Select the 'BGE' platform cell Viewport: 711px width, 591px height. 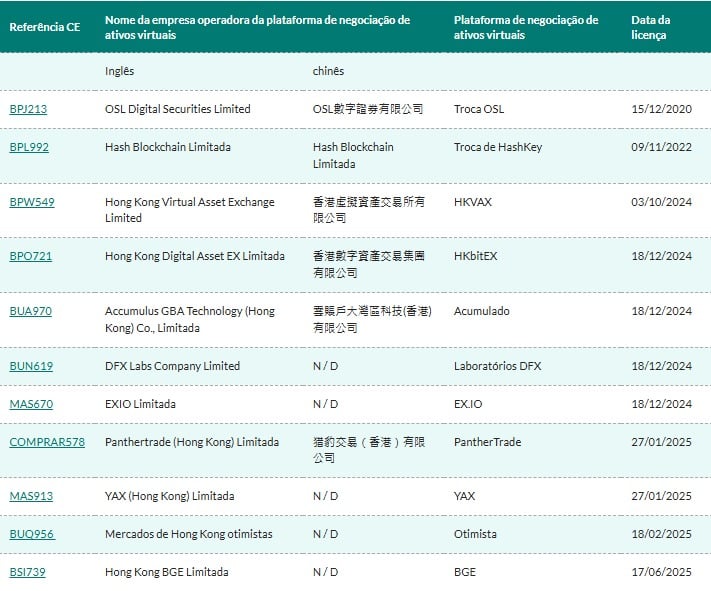465,572
